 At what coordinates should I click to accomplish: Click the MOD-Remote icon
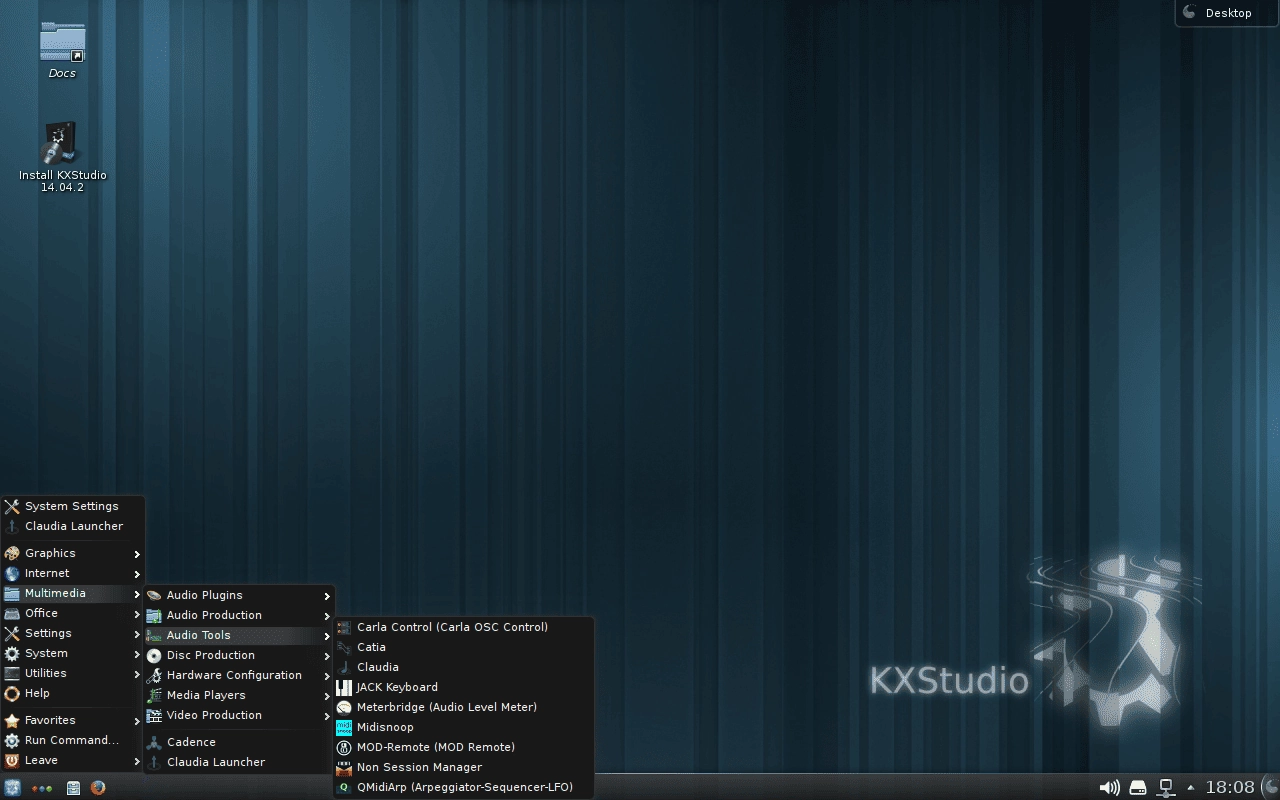click(x=344, y=747)
